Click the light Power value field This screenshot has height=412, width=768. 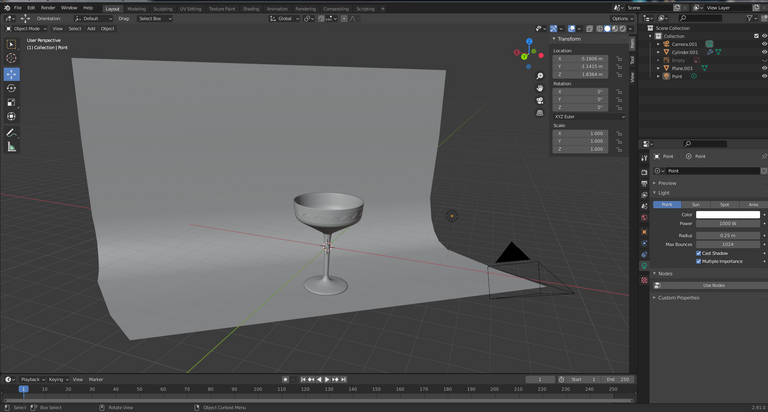coord(727,223)
